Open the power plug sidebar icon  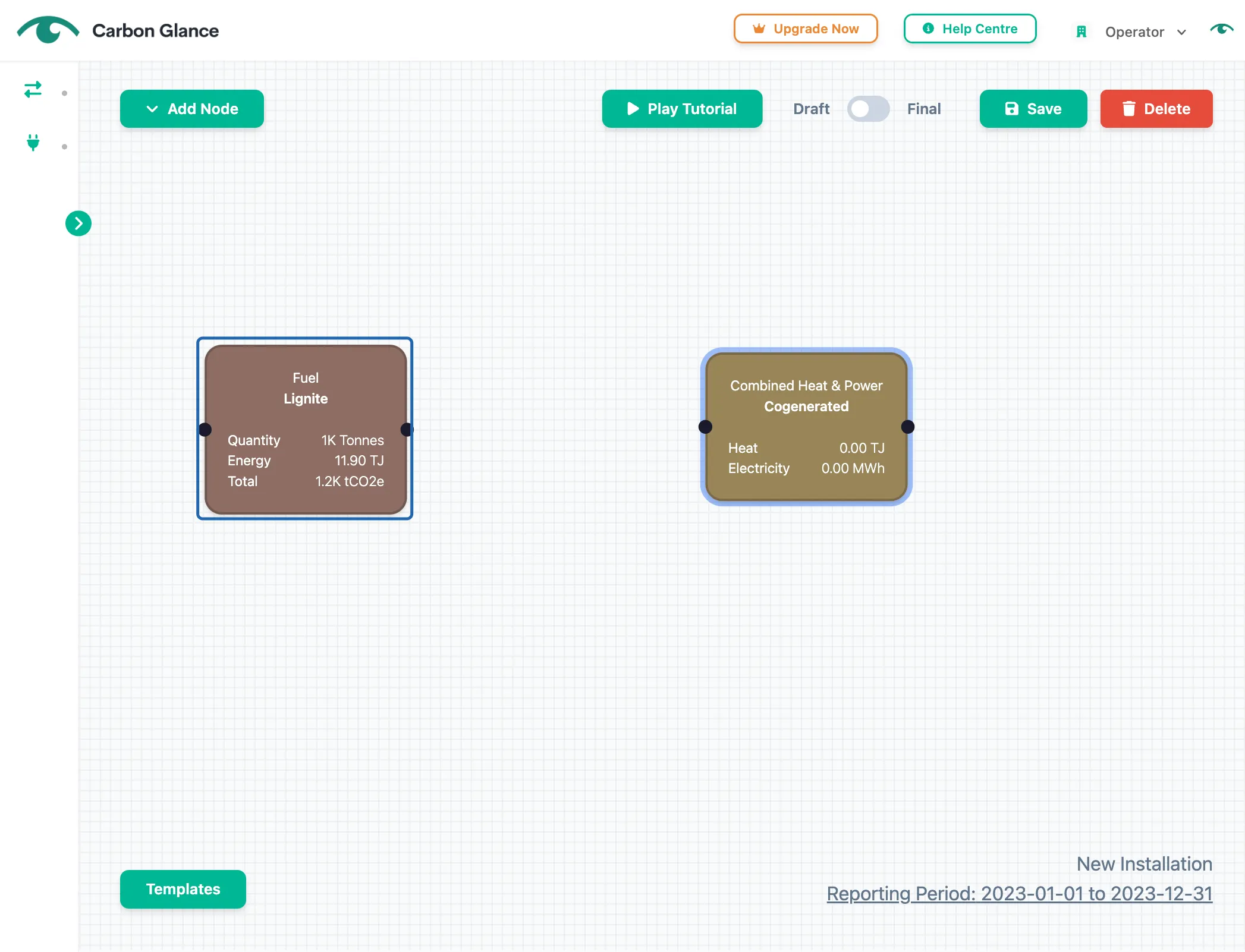coord(33,143)
